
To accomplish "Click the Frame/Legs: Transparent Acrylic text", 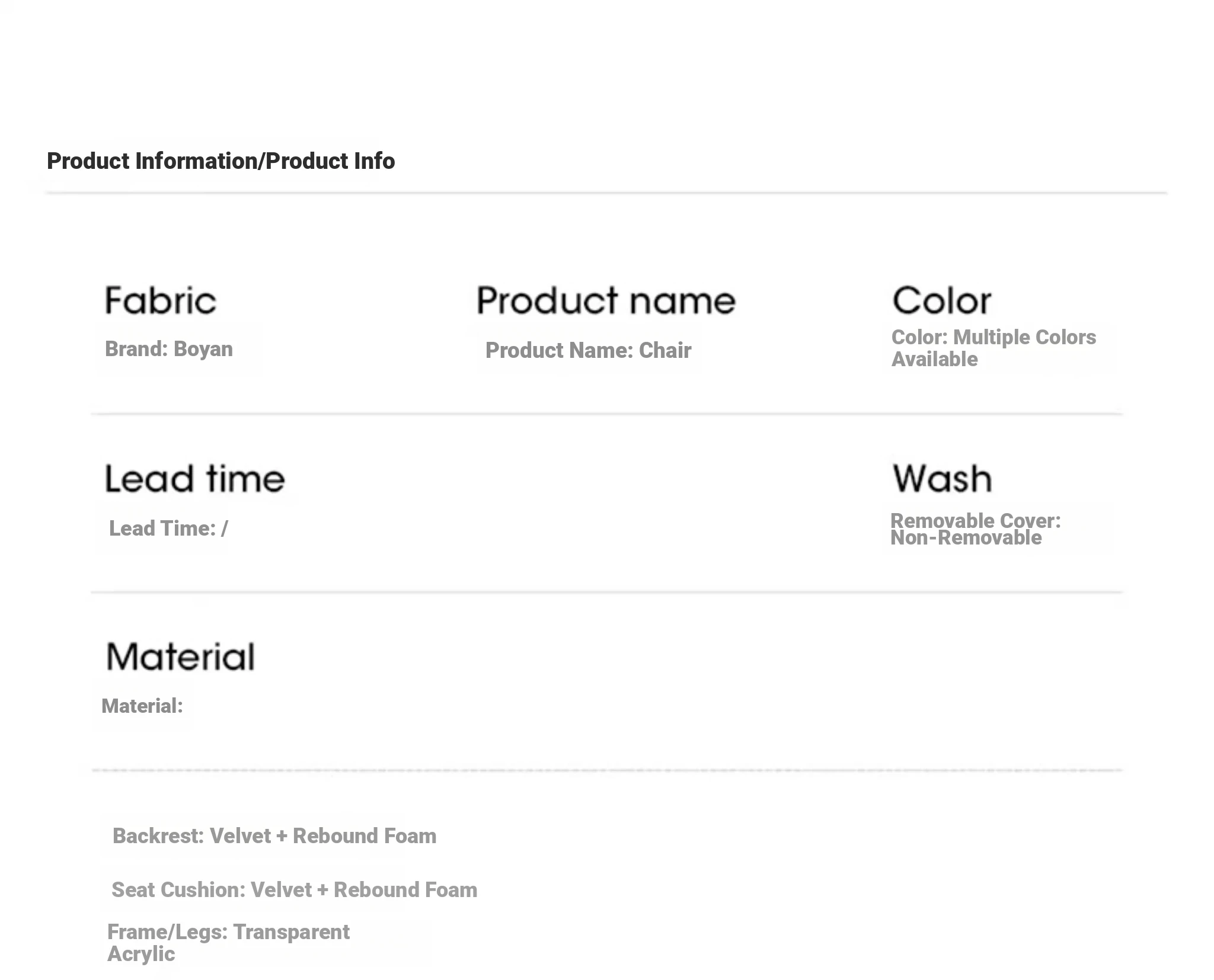I will [x=228, y=942].
